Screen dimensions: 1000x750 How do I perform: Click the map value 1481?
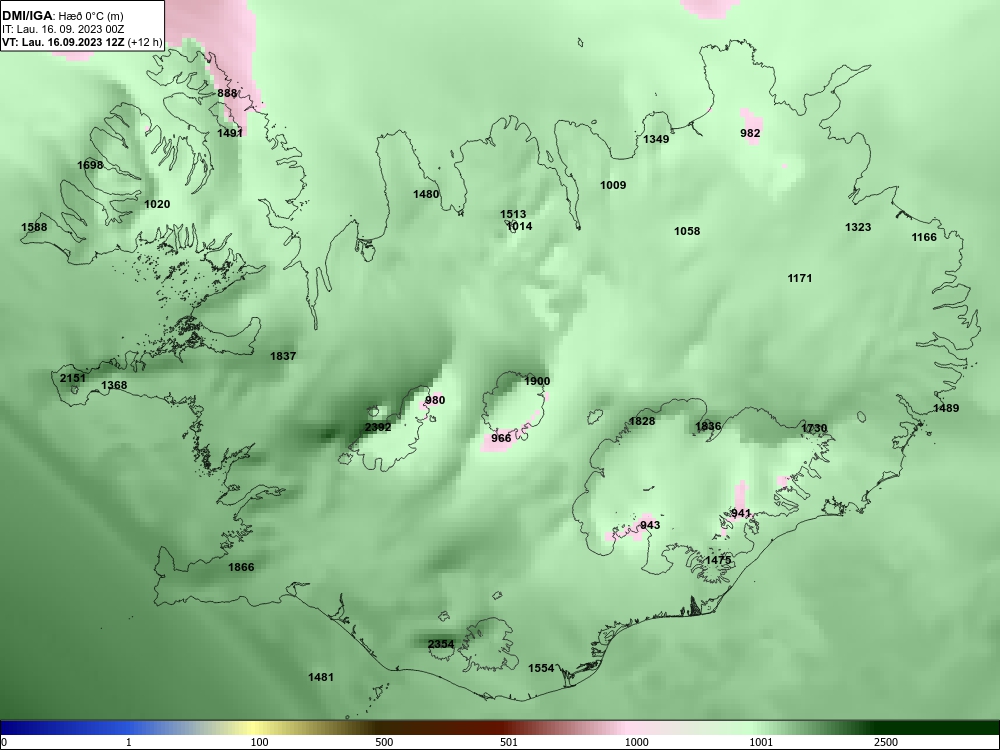click(x=321, y=677)
